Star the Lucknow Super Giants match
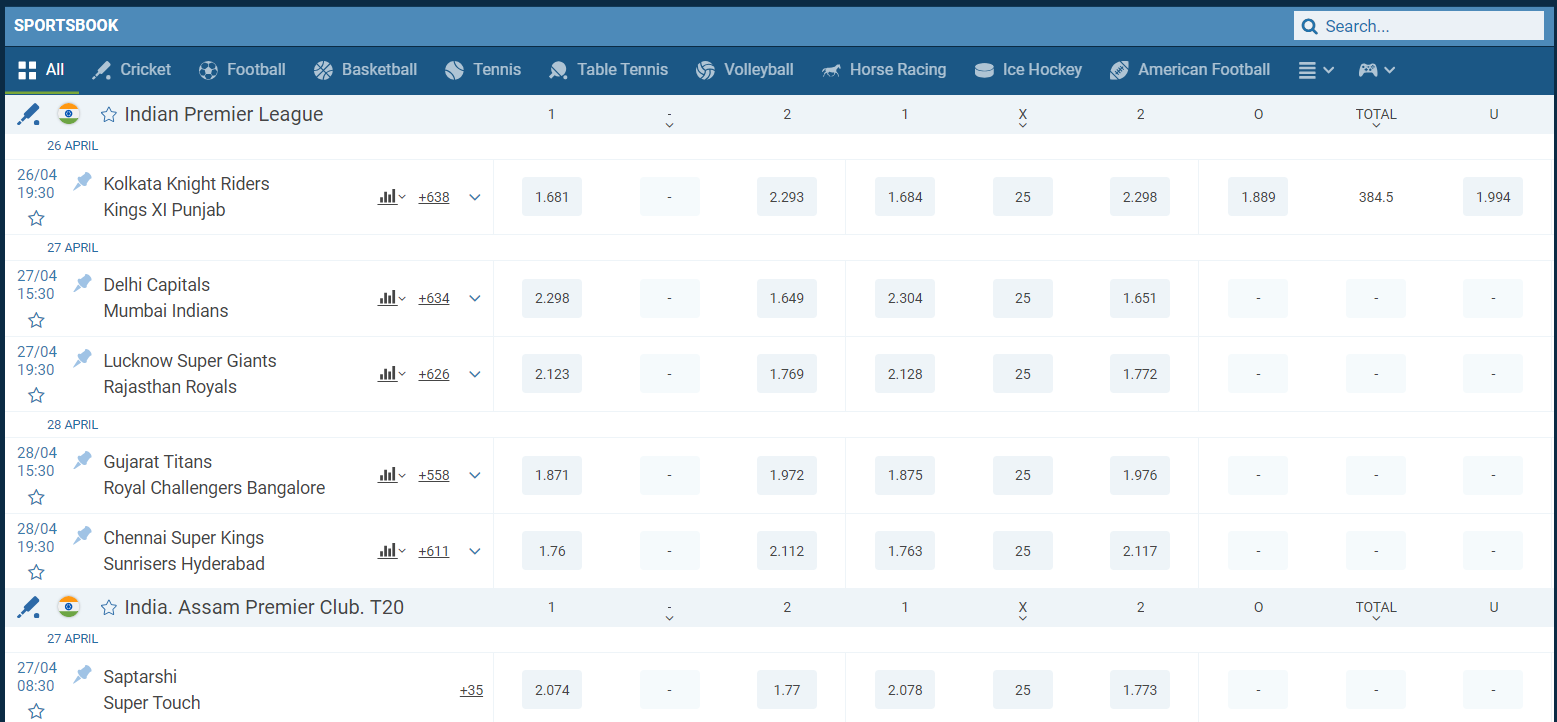The image size is (1557, 722). (x=36, y=395)
